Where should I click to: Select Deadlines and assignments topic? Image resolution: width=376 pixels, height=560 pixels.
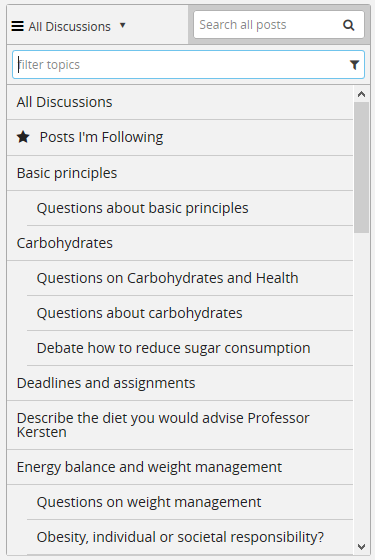180,383
